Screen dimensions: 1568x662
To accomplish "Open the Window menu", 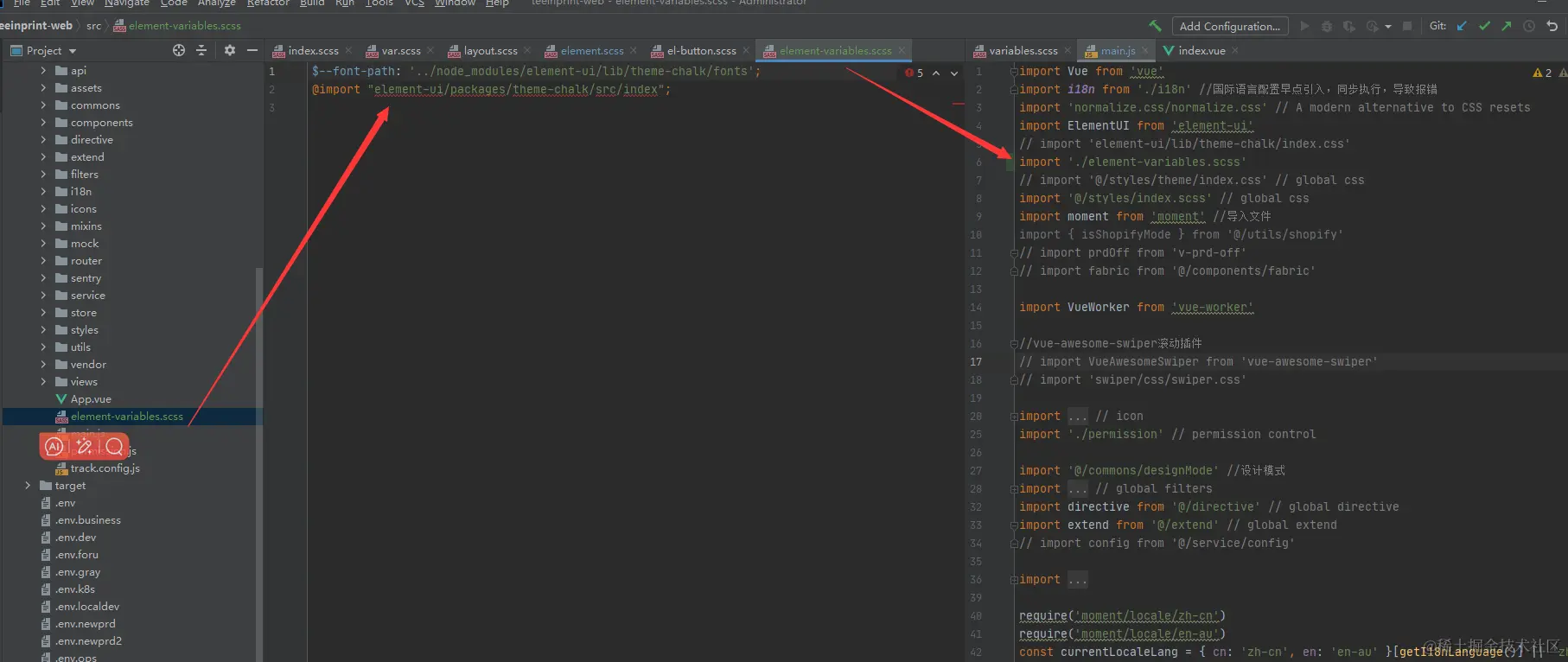I will (x=455, y=3).
